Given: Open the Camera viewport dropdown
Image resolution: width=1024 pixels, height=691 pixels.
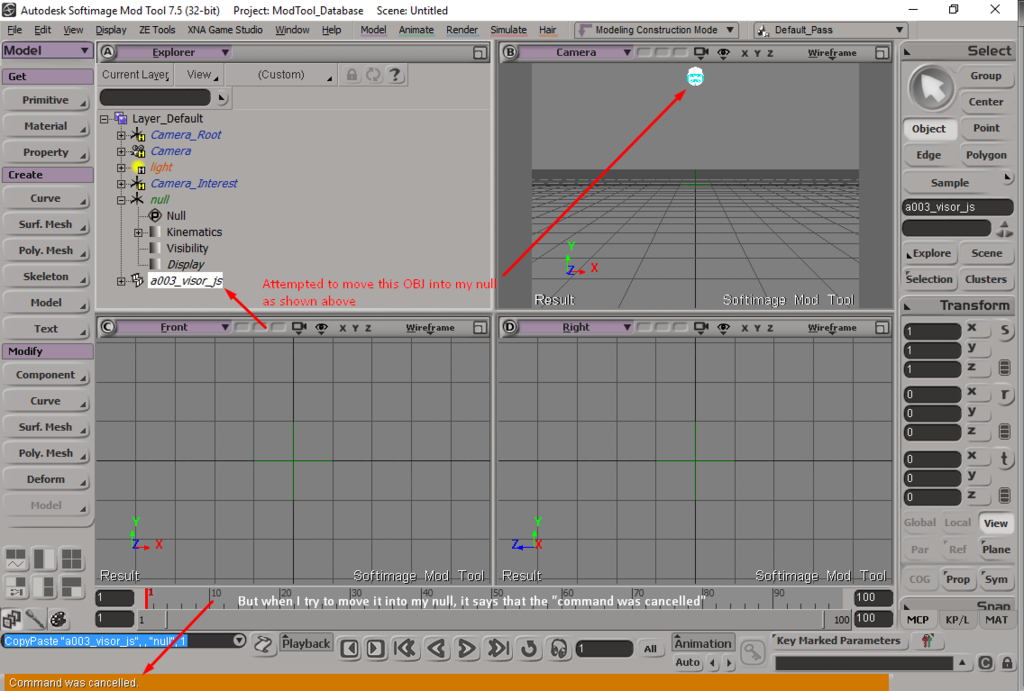Looking at the screenshot, I should [x=575, y=52].
